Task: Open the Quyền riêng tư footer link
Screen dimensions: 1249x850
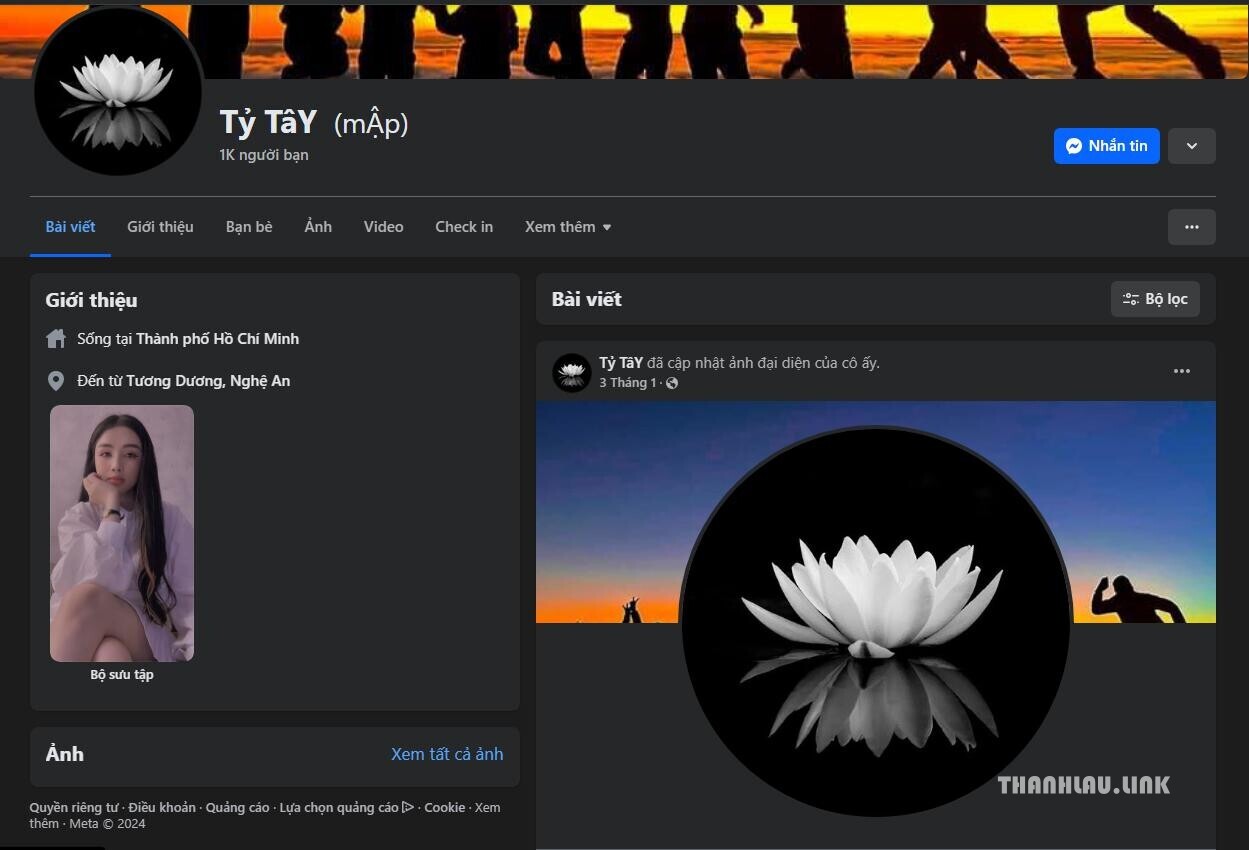Action: (74, 808)
